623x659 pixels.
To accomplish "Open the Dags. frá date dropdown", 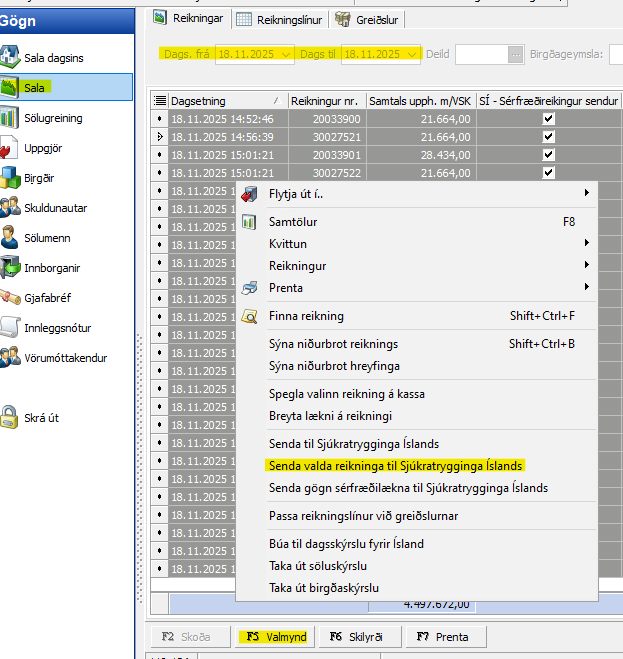I will [287, 54].
